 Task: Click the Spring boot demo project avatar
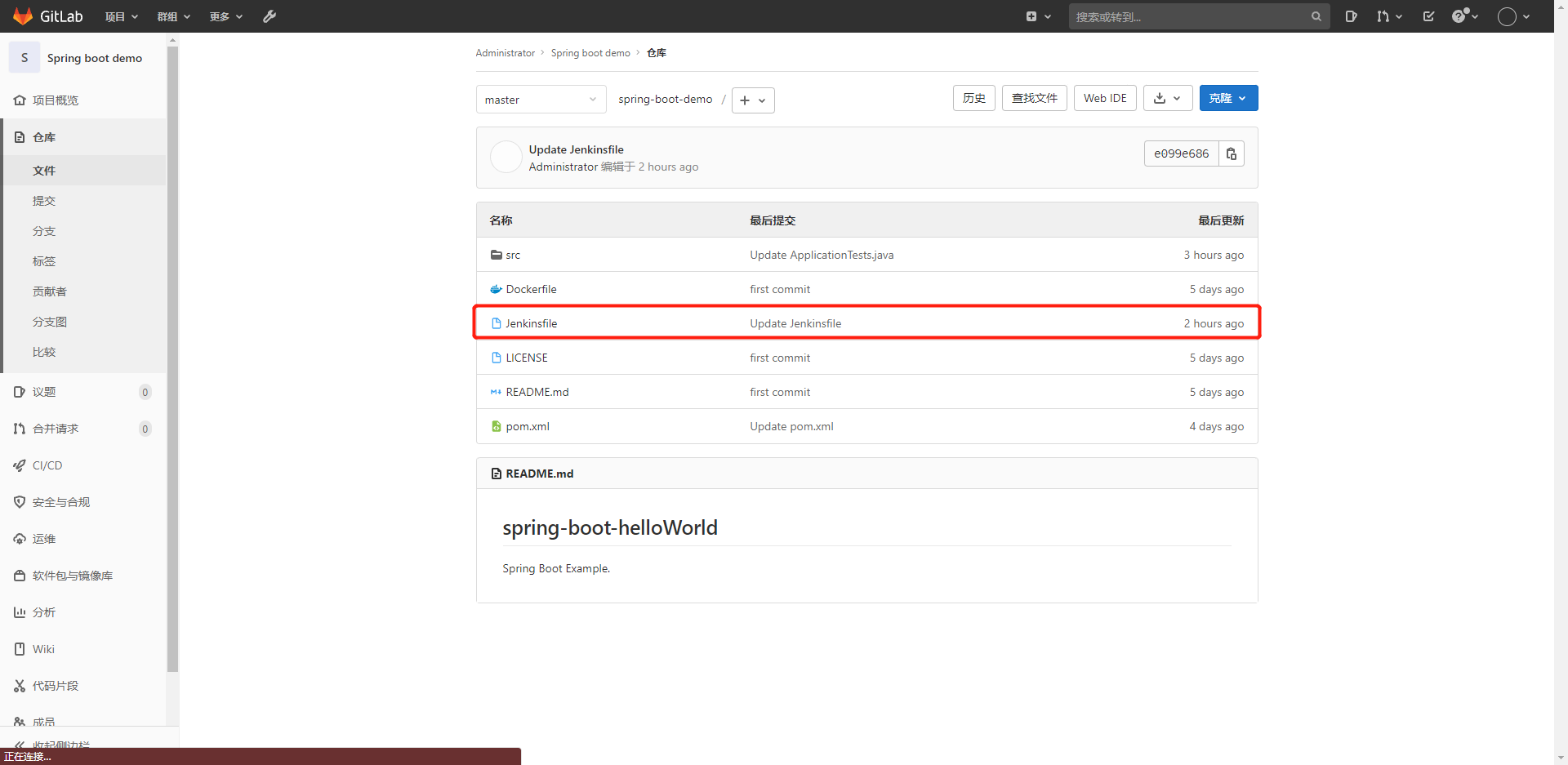pyautogui.click(x=24, y=58)
